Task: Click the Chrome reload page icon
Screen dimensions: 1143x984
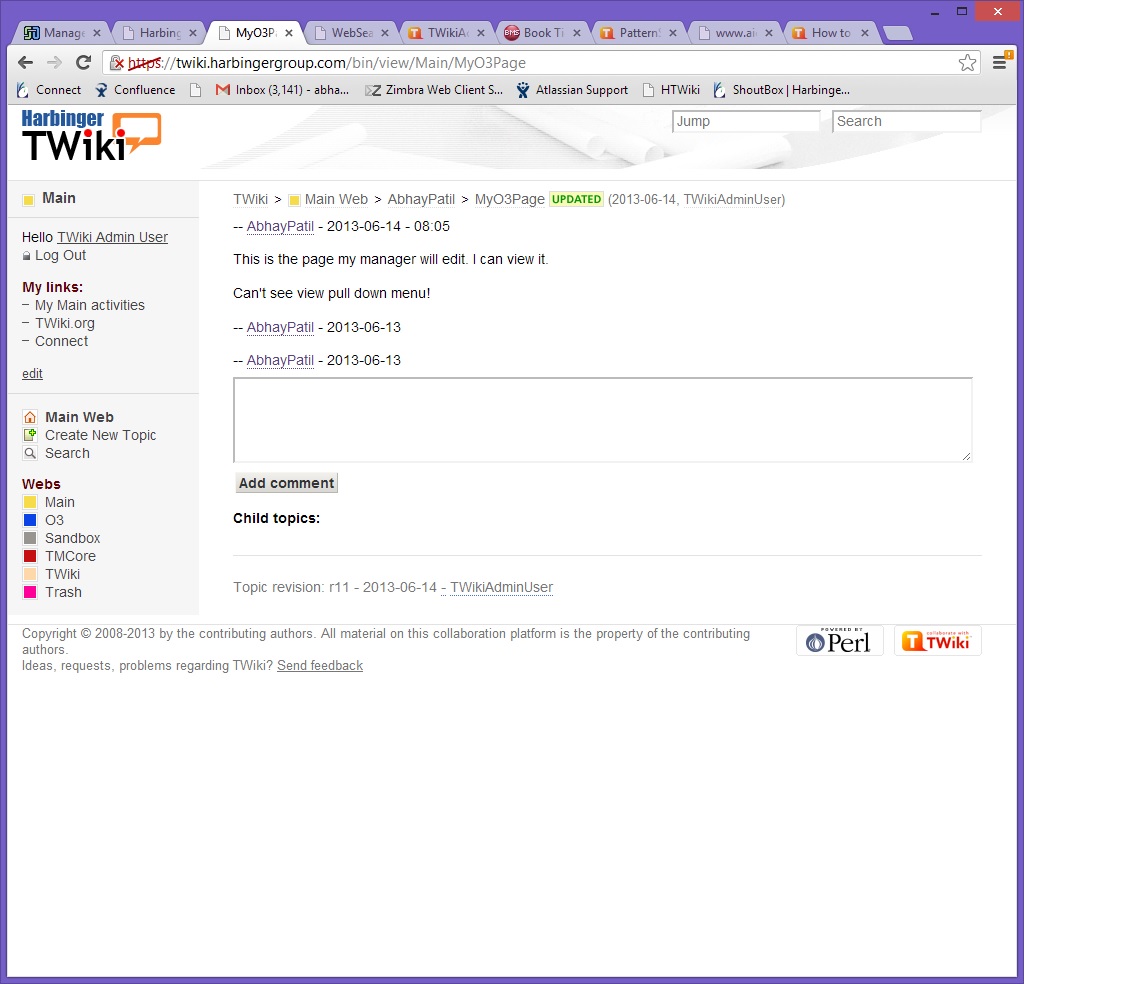Action: (x=84, y=63)
